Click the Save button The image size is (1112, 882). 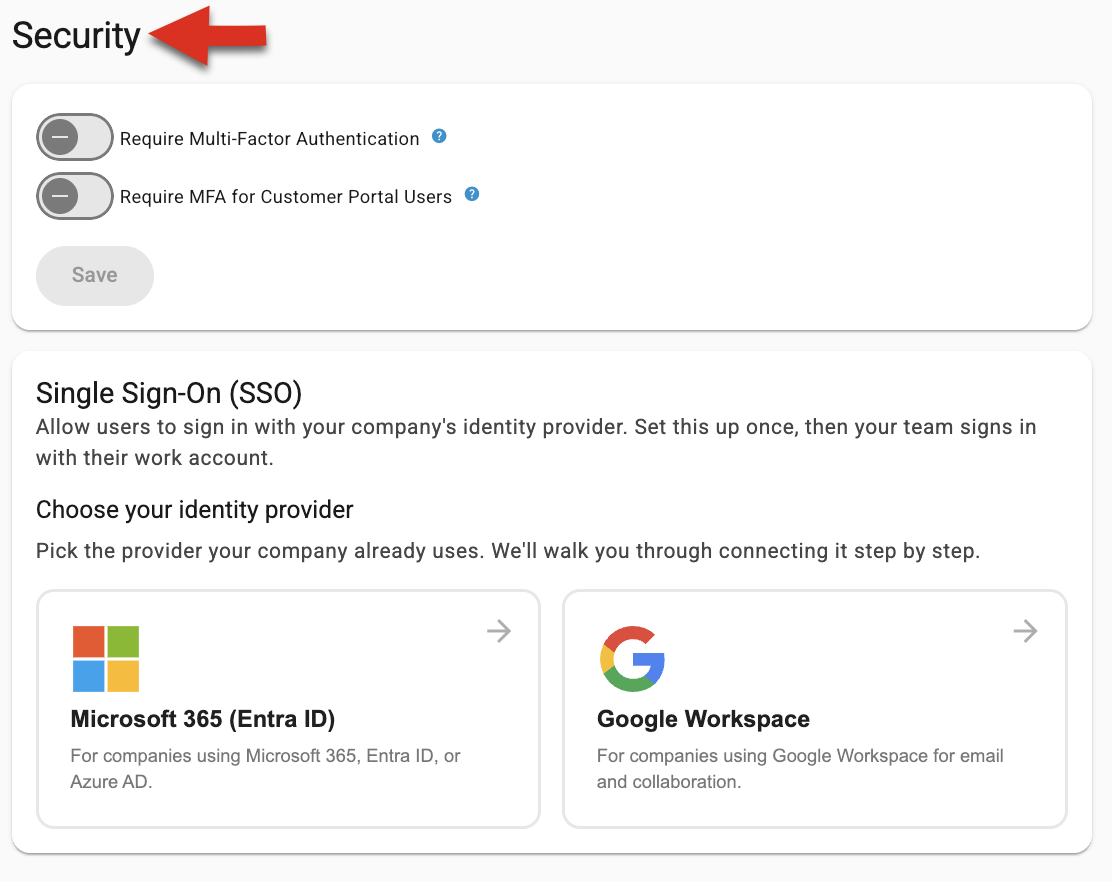coord(95,276)
